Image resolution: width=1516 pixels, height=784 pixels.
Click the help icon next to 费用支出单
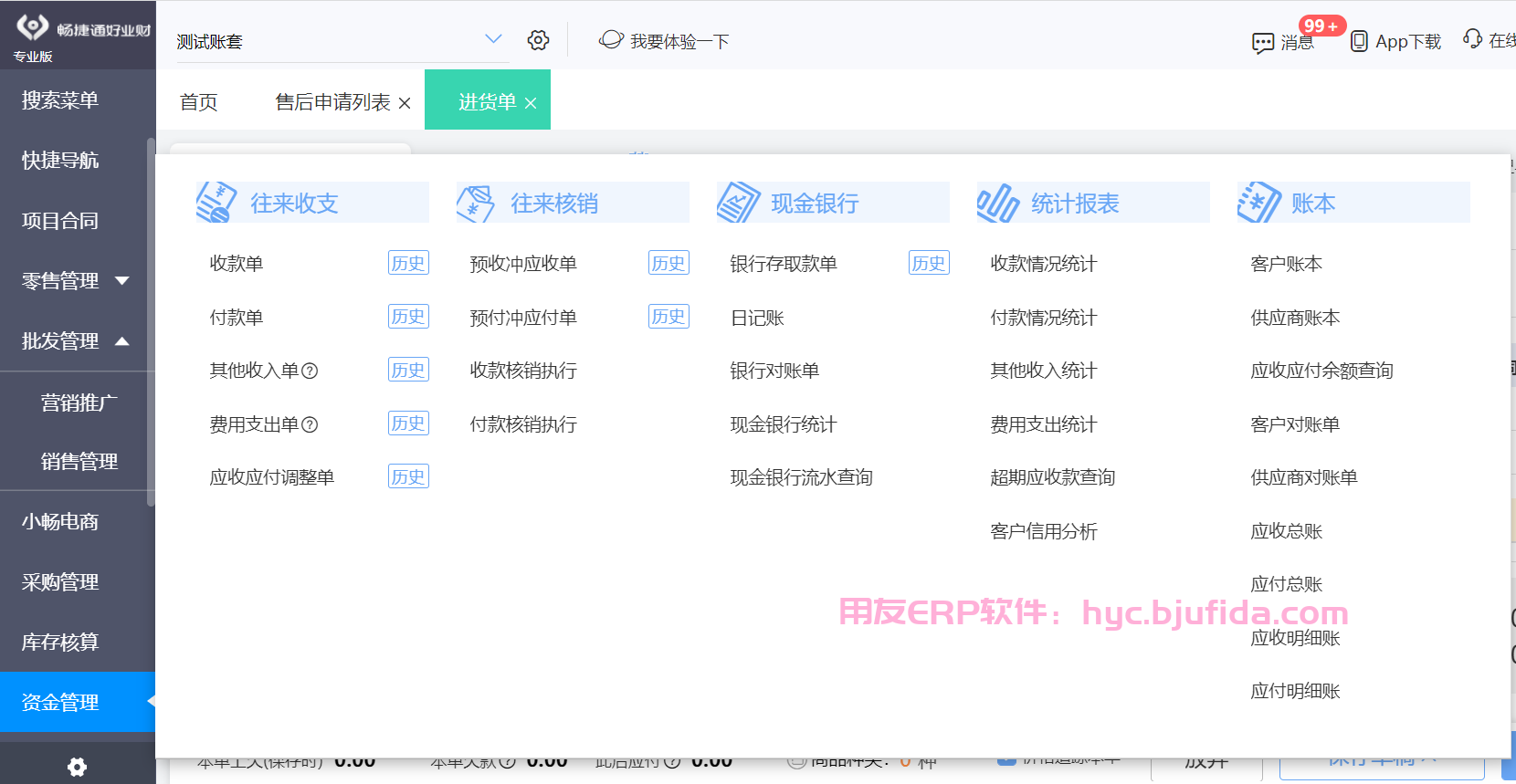pos(310,424)
